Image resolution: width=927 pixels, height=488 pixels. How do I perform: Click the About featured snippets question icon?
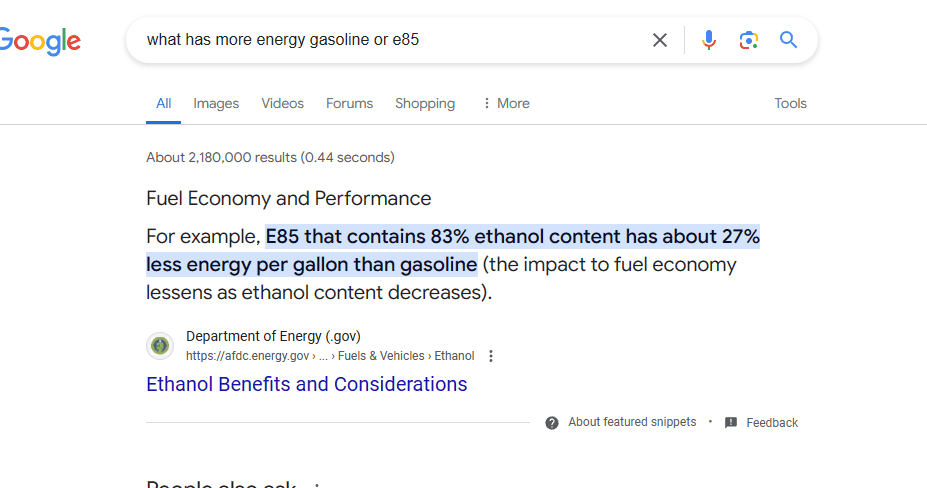552,423
